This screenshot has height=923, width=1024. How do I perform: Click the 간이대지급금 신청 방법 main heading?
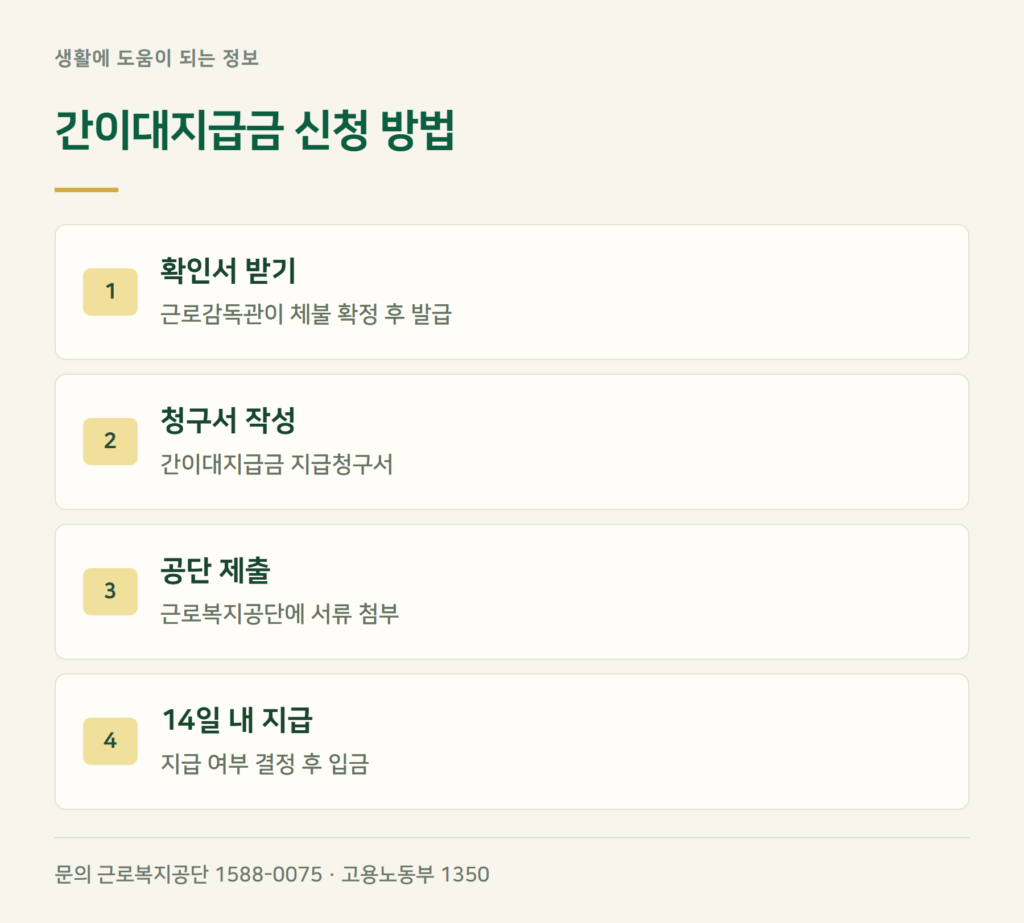coord(255,131)
